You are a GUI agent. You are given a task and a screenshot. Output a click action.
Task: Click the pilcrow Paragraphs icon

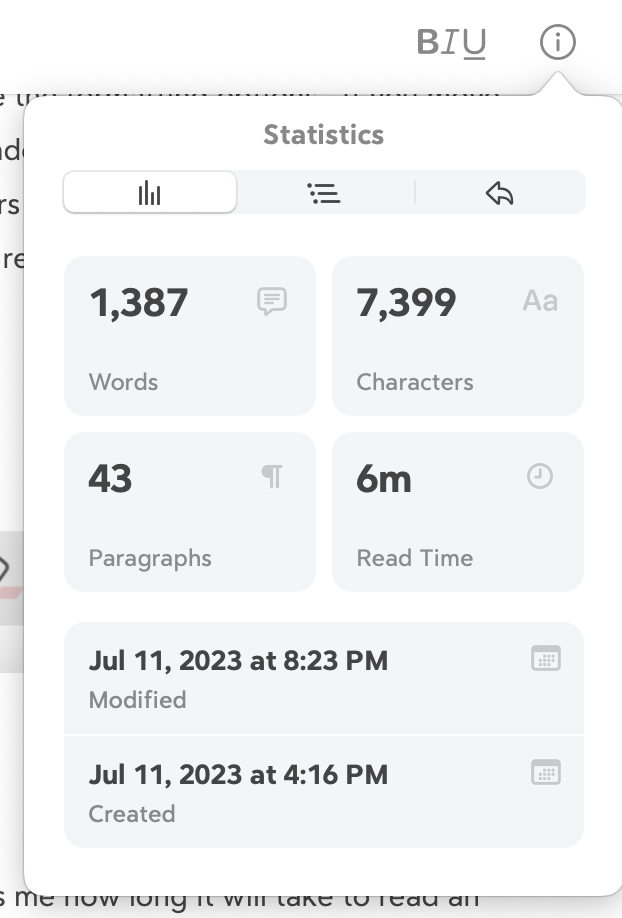(x=271, y=477)
